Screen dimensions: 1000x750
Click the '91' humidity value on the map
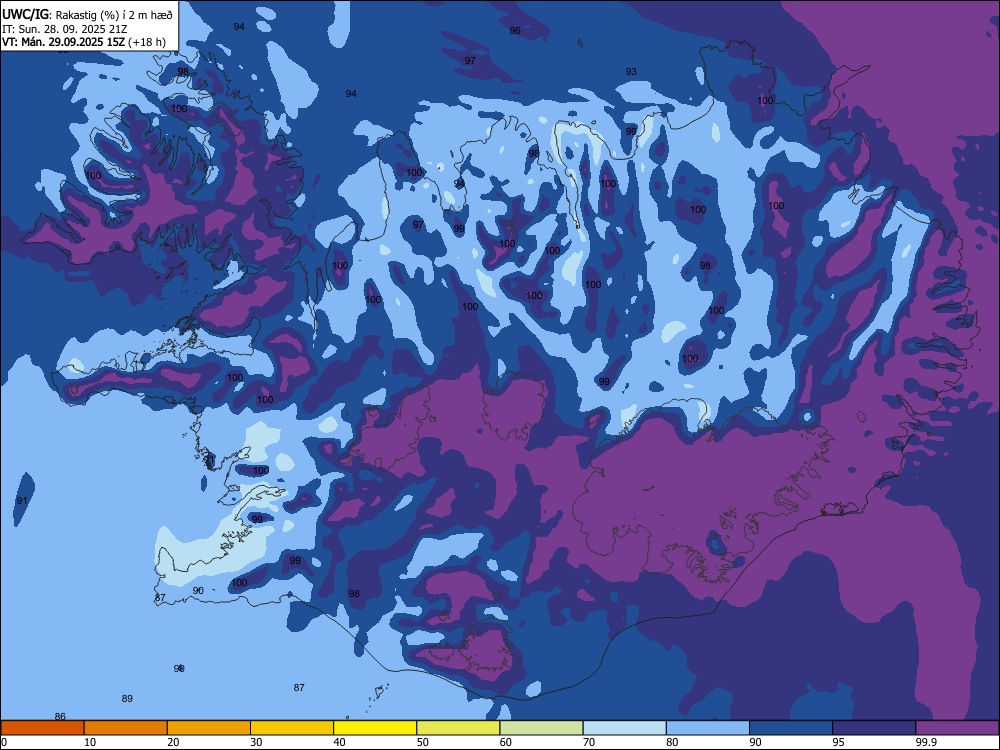[22, 501]
